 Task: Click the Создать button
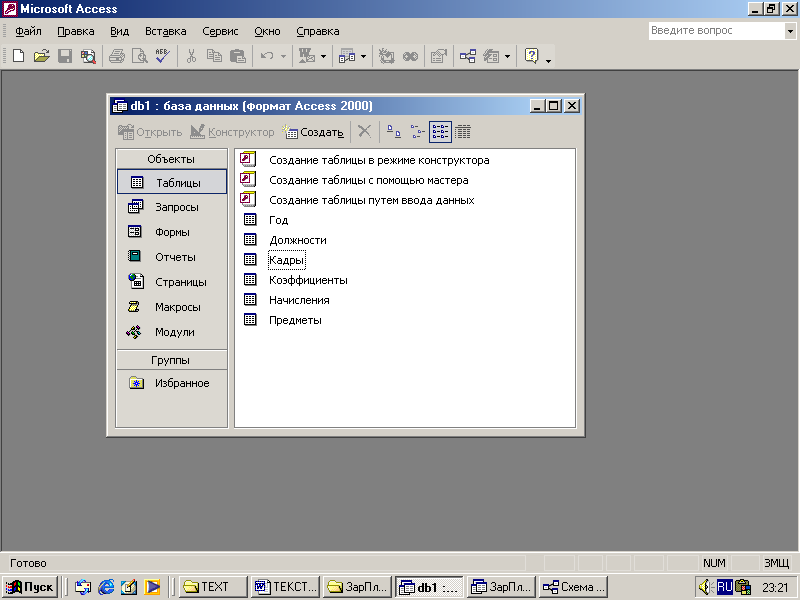(314, 132)
